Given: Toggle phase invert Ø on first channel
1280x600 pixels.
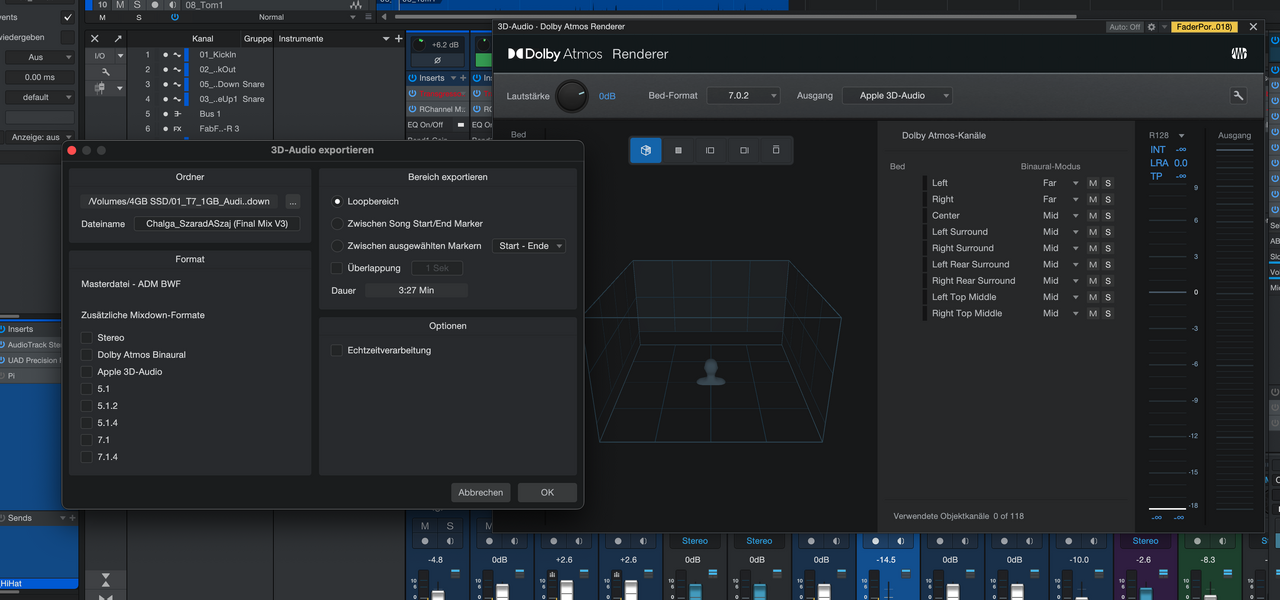Looking at the screenshot, I should 437,60.
